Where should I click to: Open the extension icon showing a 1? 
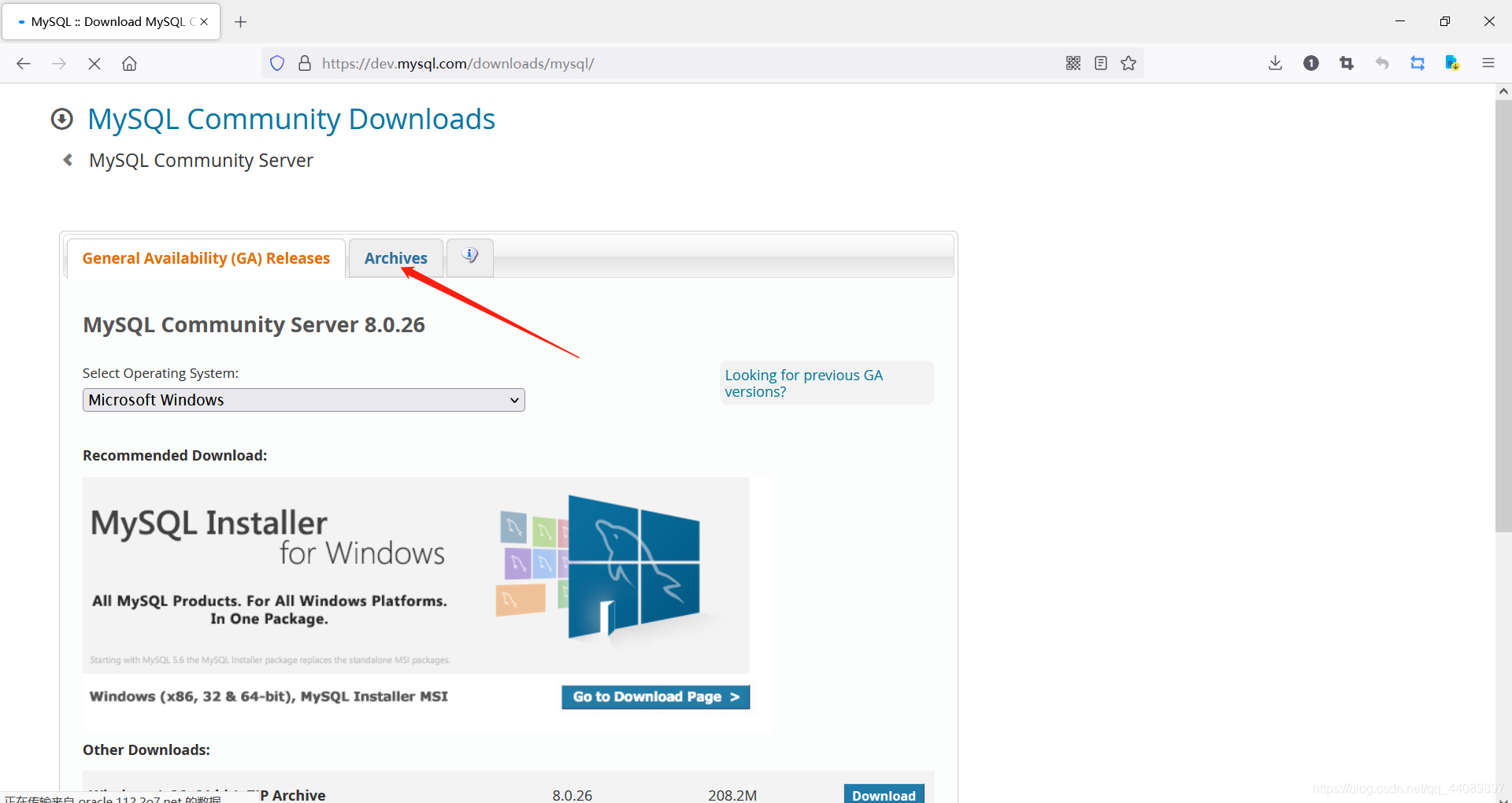(1311, 63)
